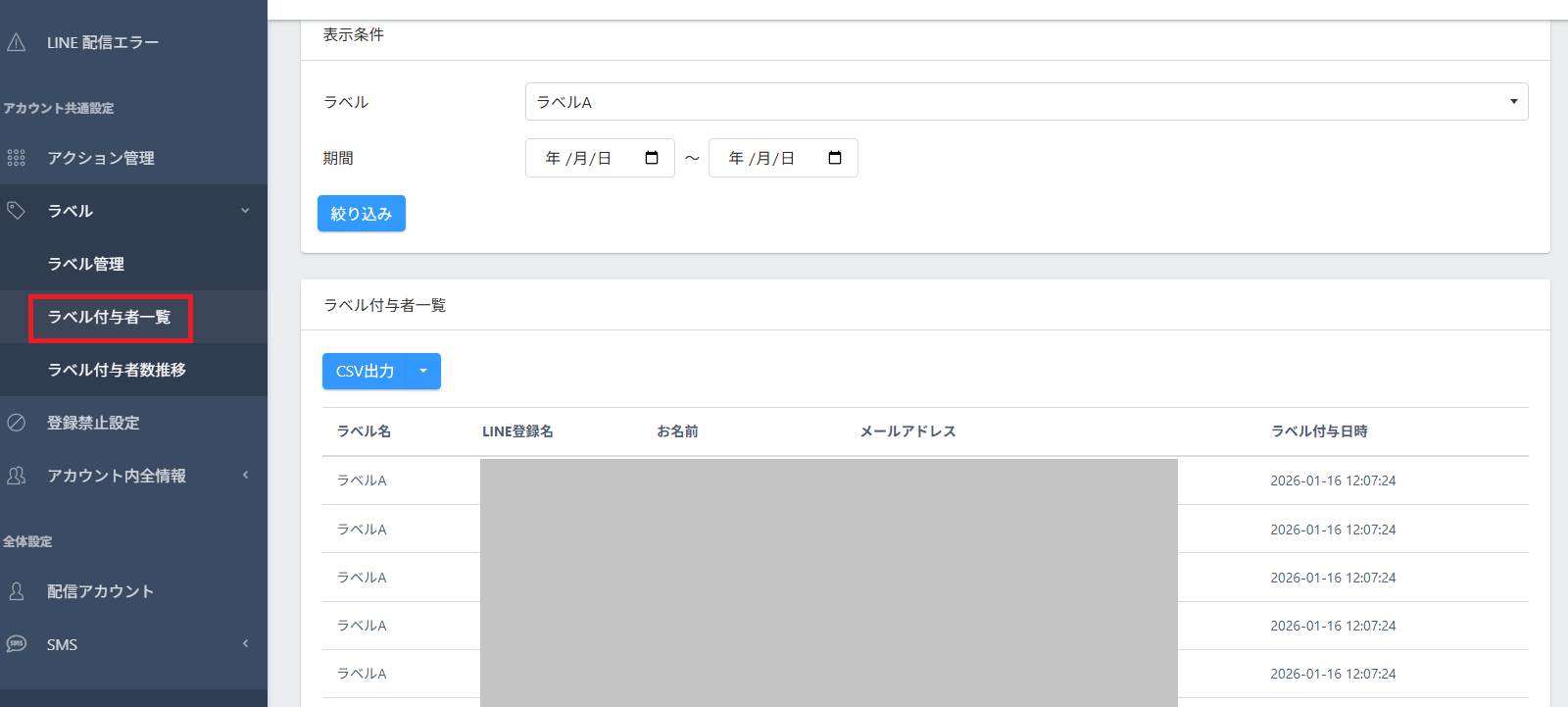
Task: Open ラベル管理 in the sidebar
Action: click(x=86, y=264)
